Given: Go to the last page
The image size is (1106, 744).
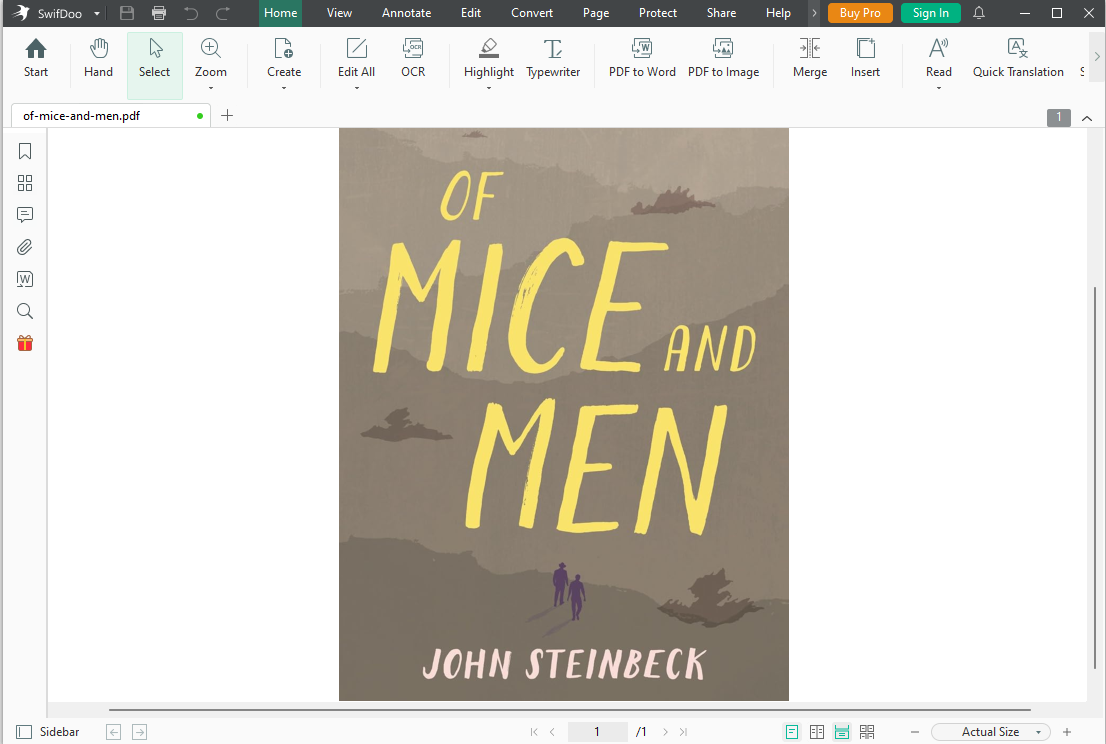Looking at the screenshot, I should click(x=683, y=732).
